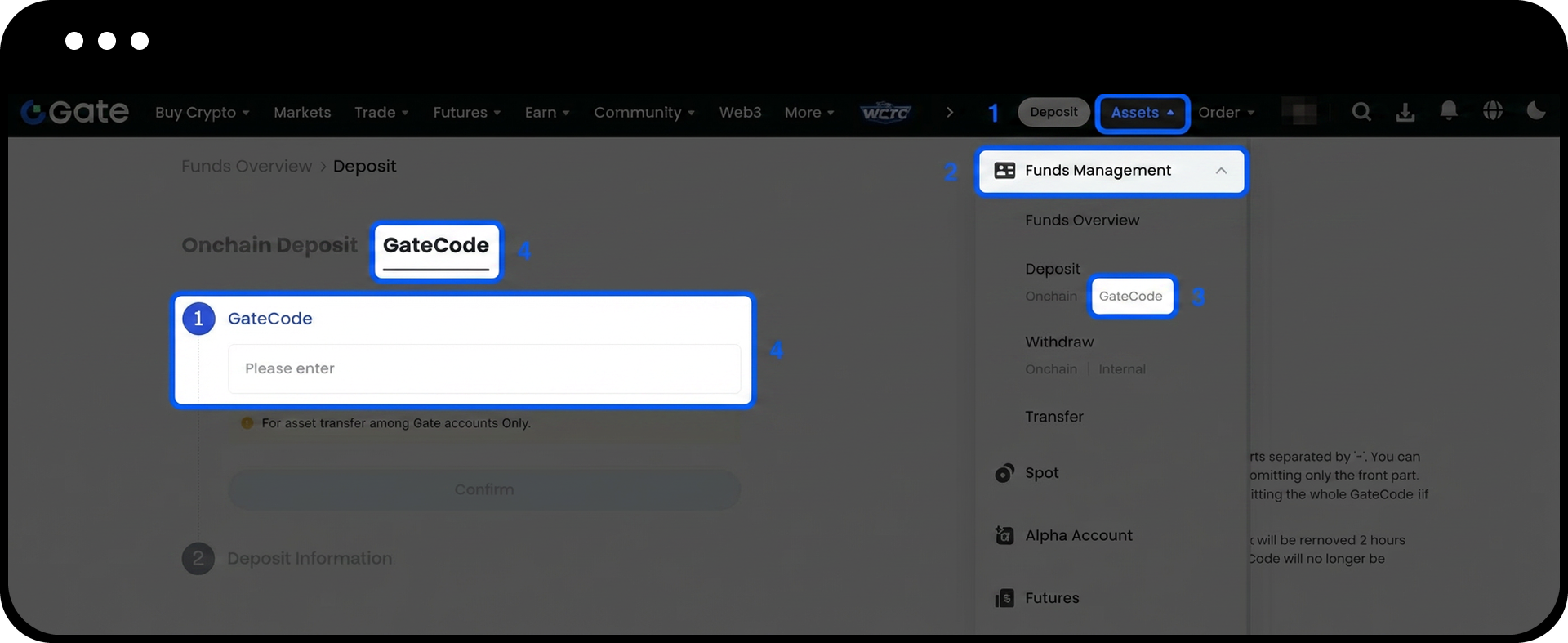Expand the Assets dropdown

(x=1142, y=113)
